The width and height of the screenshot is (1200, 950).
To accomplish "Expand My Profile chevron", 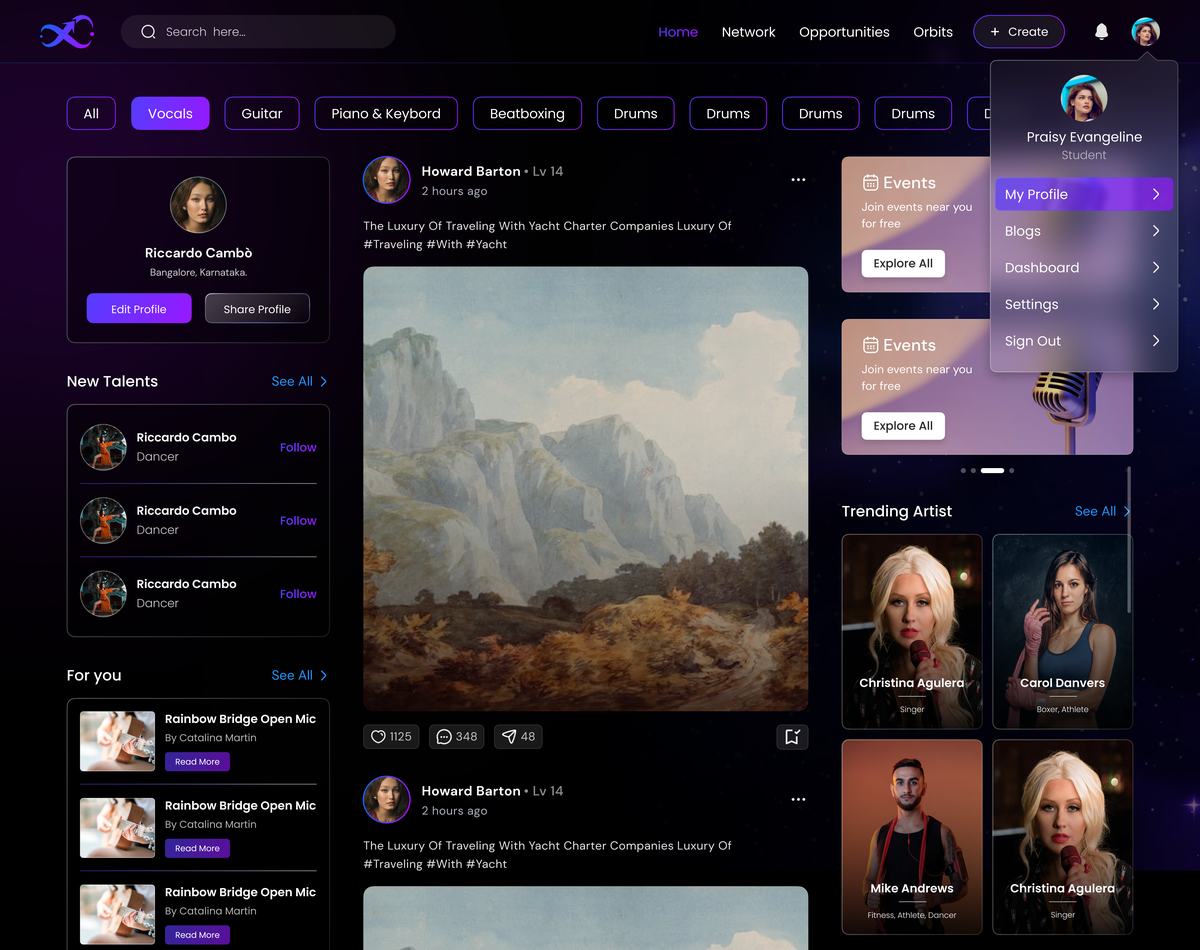I will click(1156, 194).
